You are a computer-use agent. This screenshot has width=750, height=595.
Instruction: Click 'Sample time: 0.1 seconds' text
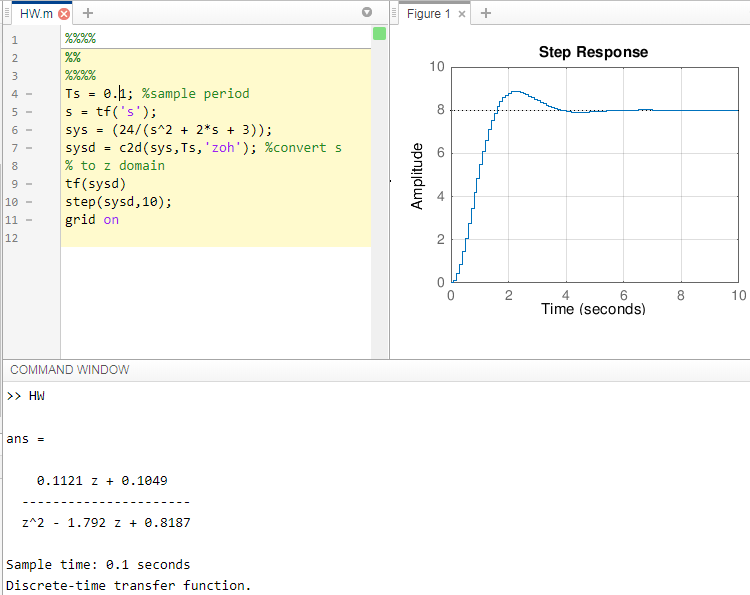[98, 564]
